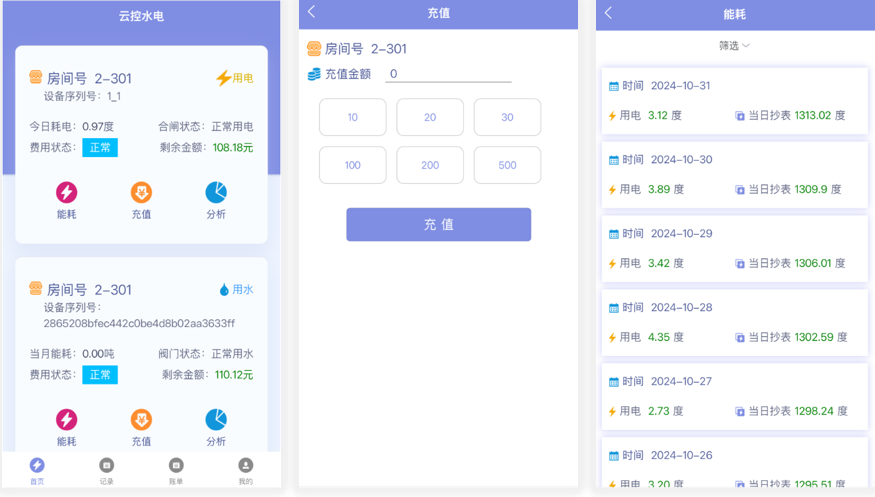Open 能耗 icon in water room card
The width and height of the screenshot is (875, 497).
66,420
